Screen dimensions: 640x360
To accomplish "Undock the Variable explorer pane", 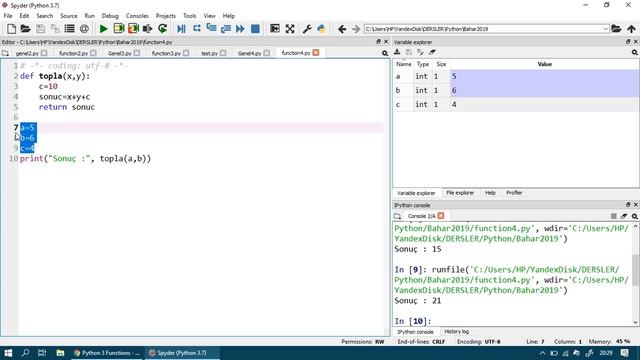I will point(628,42).
